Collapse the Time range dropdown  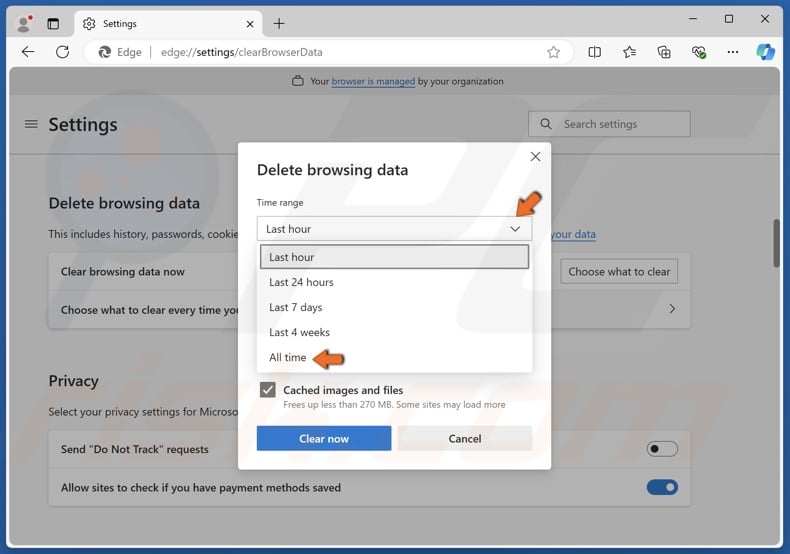pyautogui.click(x=515, y=229)
